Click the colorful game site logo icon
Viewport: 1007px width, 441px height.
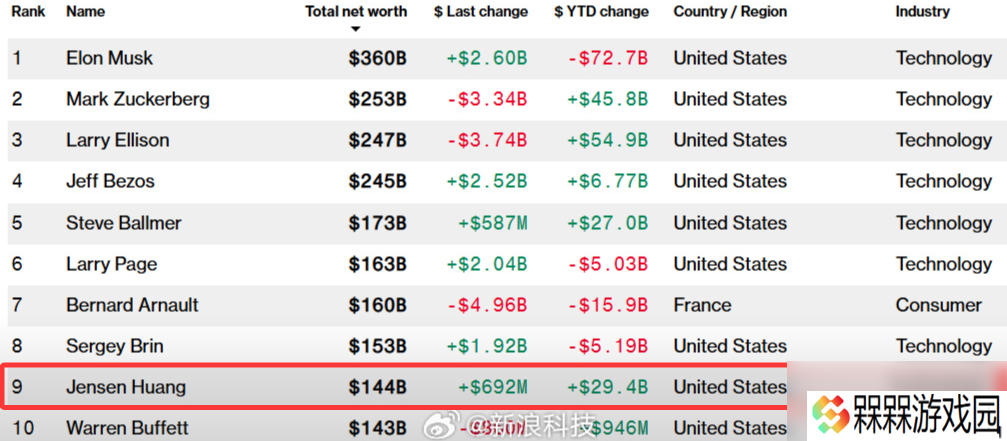coord(829,414)
